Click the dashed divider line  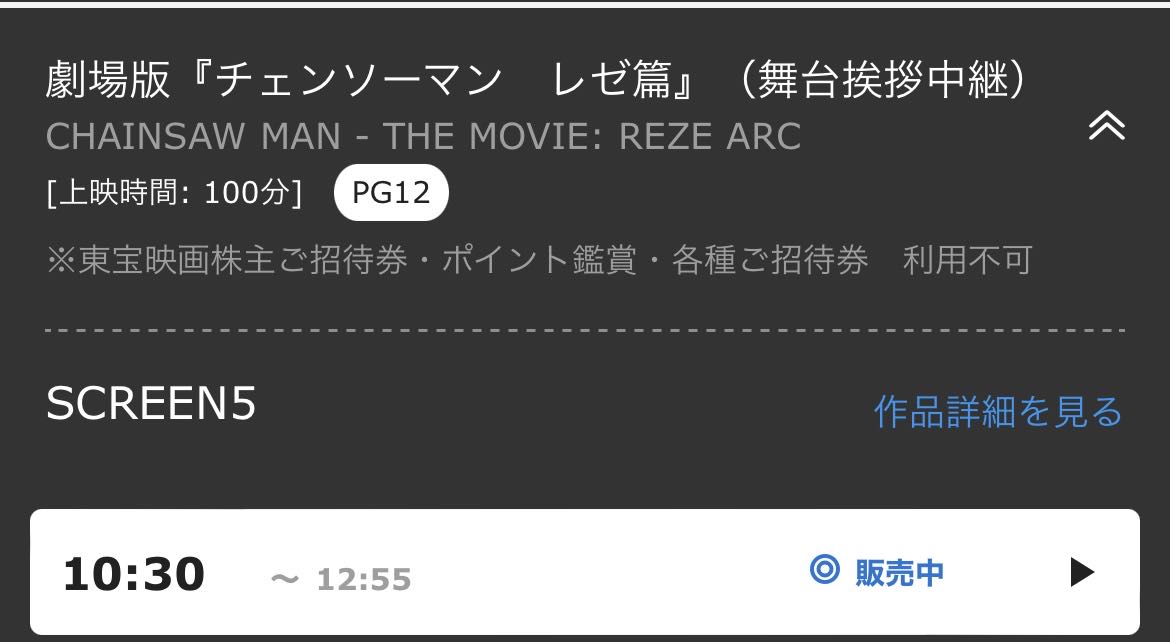tap(585, 330)
